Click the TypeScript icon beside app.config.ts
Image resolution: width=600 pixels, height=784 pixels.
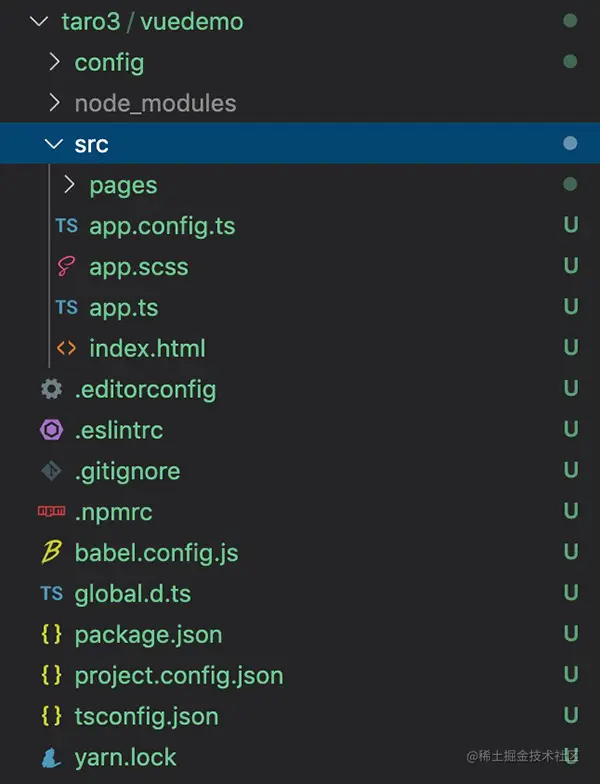tap(66, 226)
